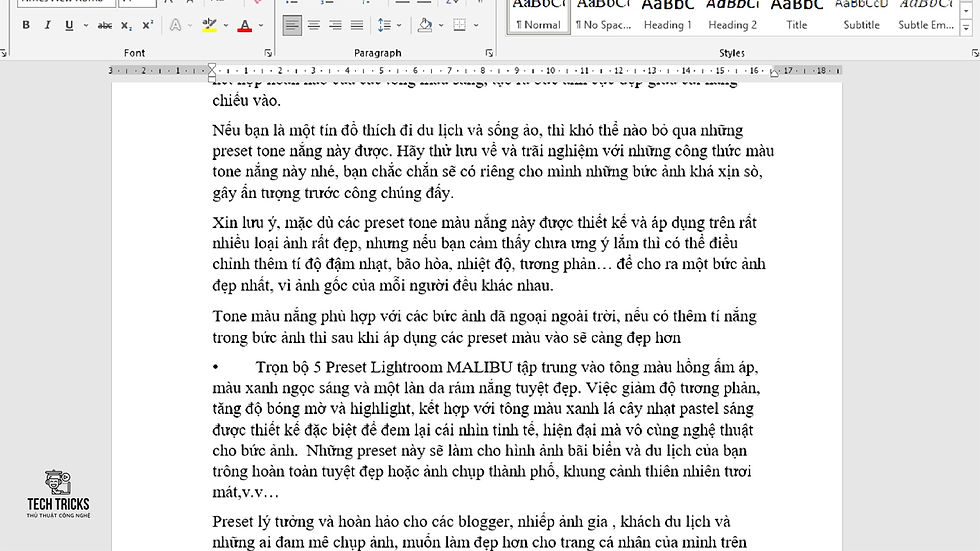
Task: Open Styles pane dialog launcher
Action: coord(975,53)
